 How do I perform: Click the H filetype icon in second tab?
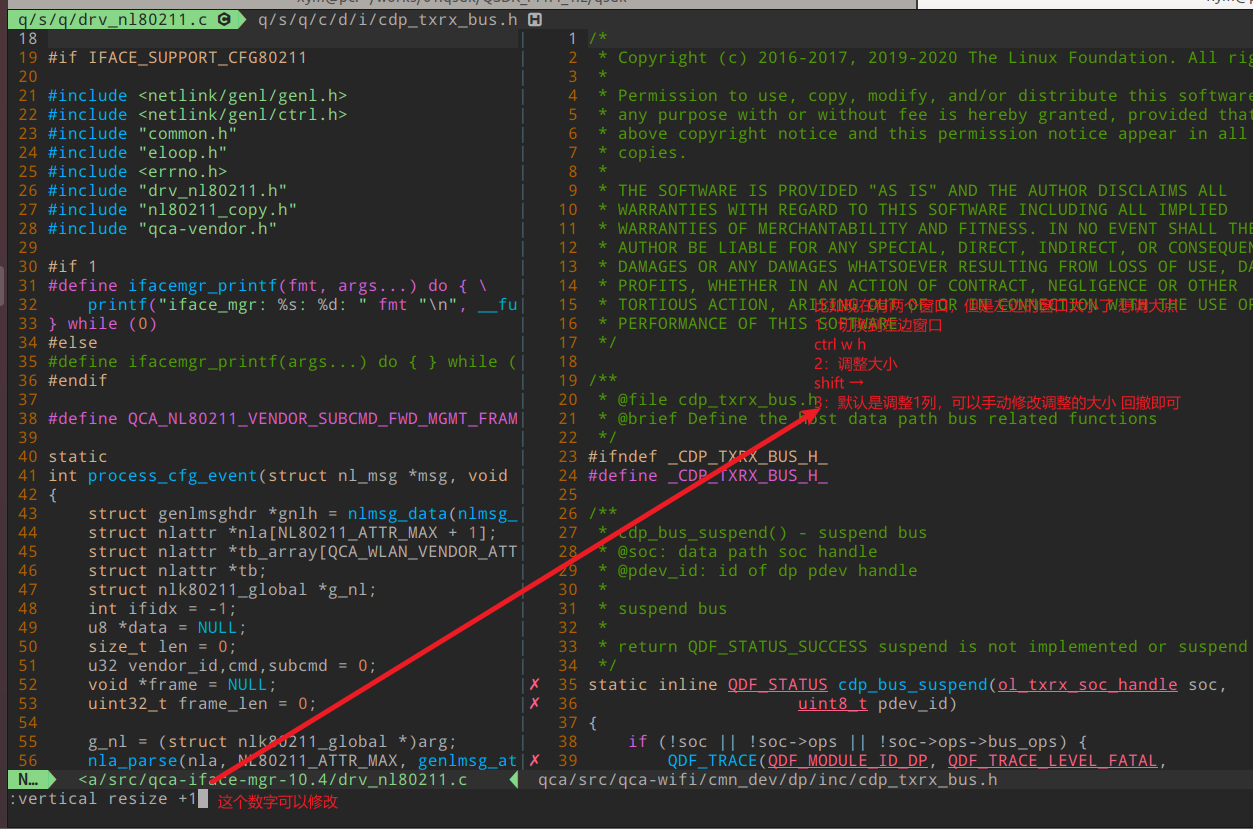[x=535, y=18]
